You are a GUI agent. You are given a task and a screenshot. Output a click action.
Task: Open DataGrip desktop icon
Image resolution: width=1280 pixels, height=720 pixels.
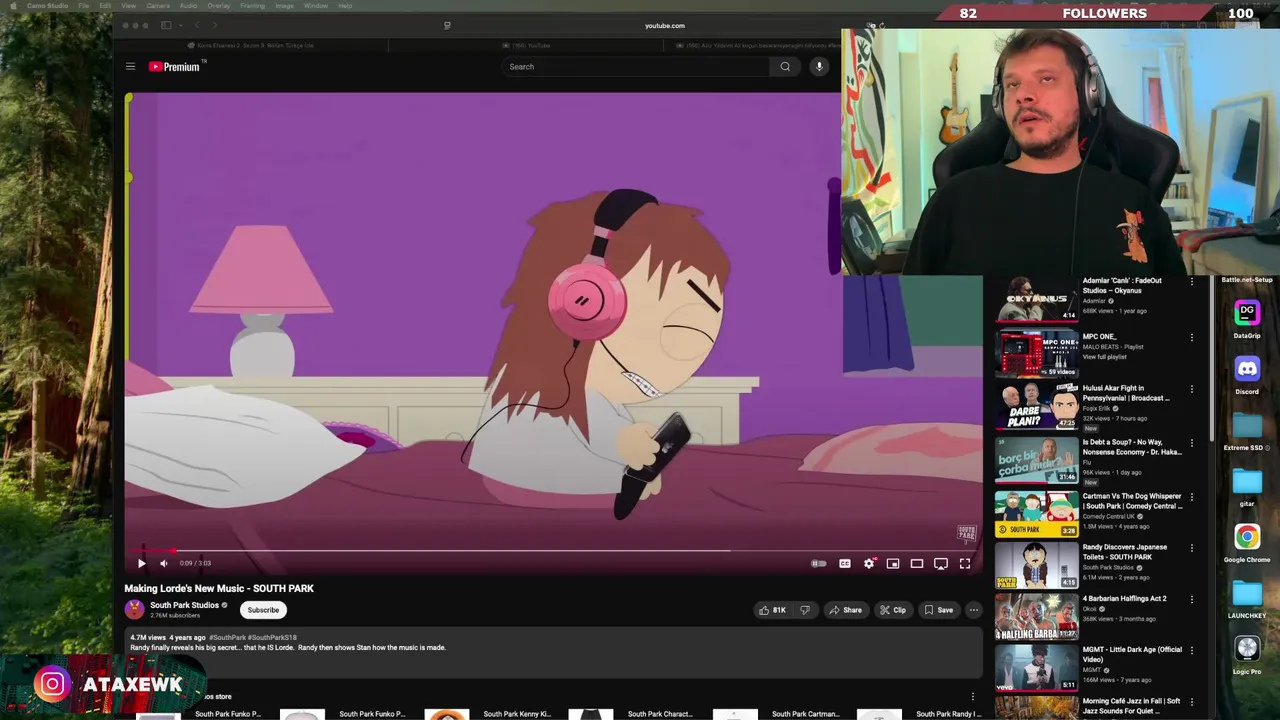(x=1247, y=313)
